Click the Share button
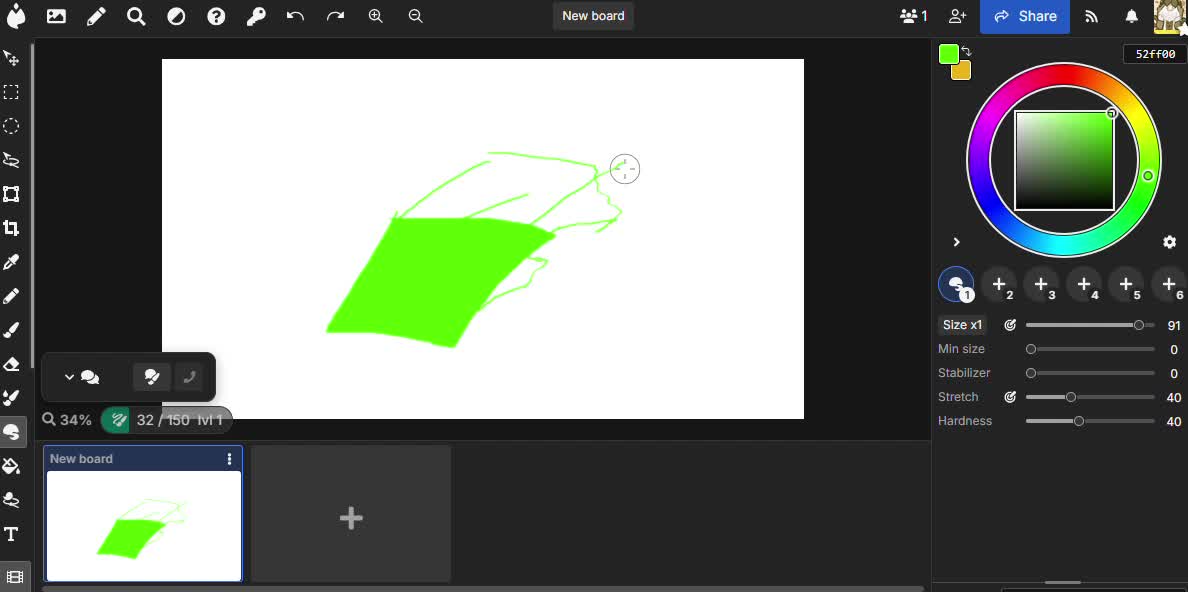Viewport: 1188px width, 592px height. coord(1025,17)
